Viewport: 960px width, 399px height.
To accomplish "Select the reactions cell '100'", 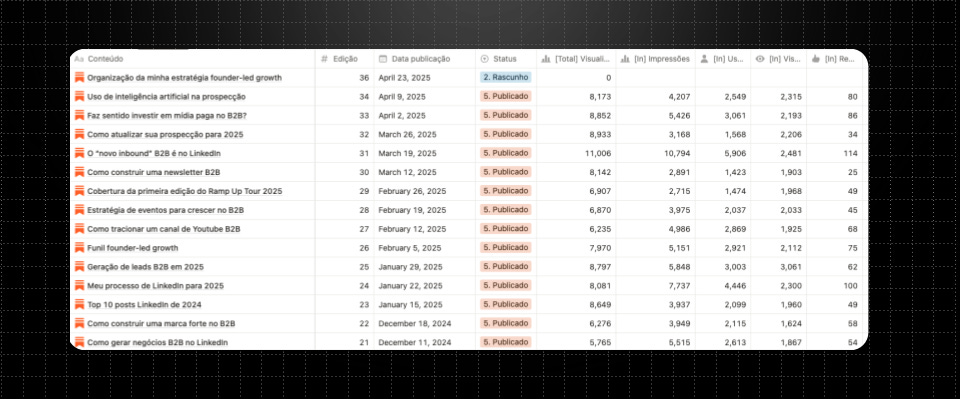I will [x=834, y=286].
